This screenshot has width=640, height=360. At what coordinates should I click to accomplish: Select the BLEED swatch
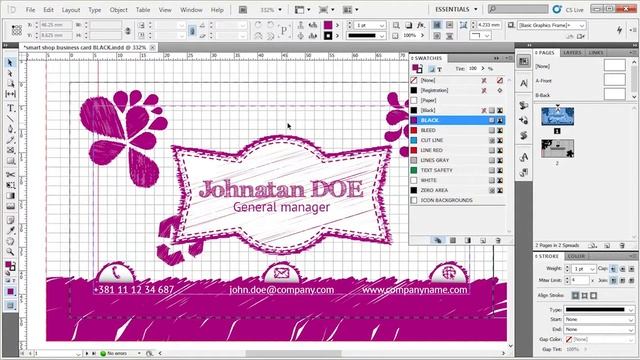click(x=457, y=130)
